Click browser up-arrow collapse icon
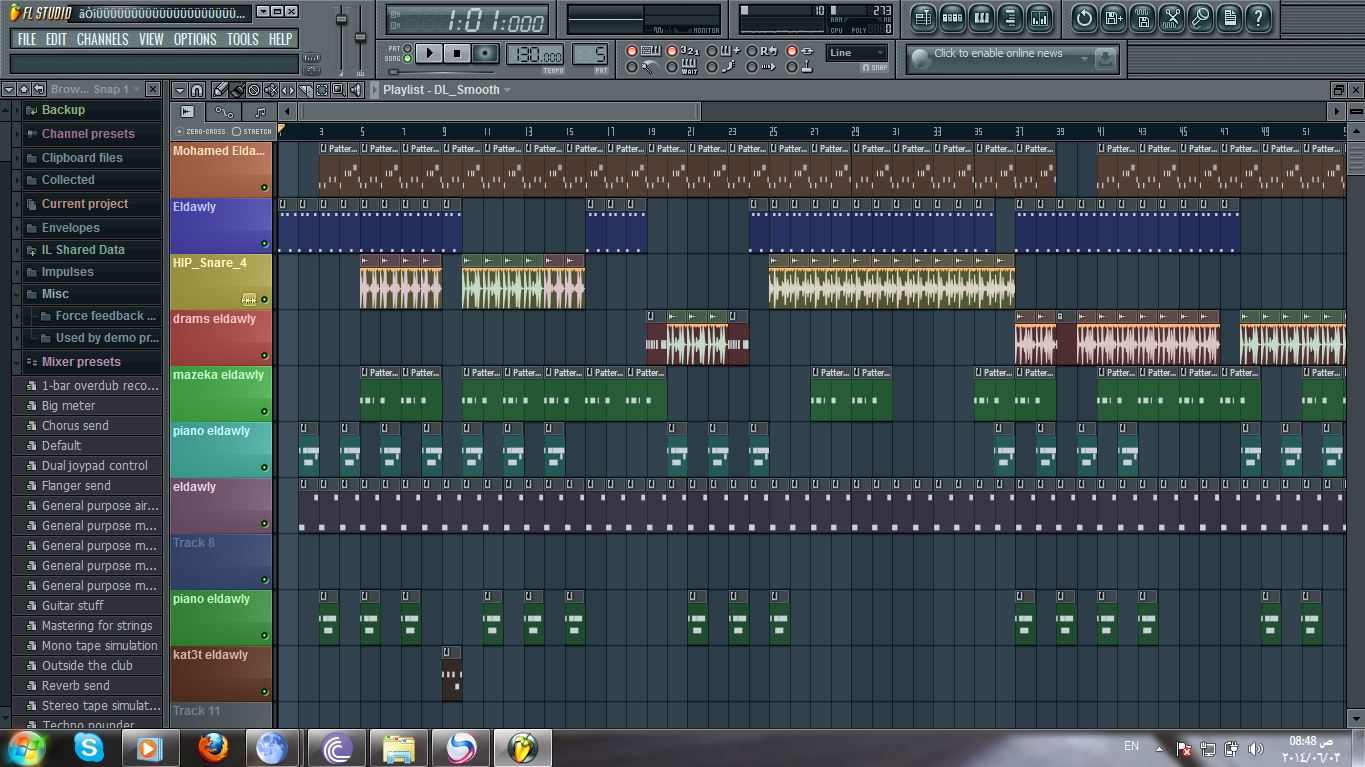Screen dimensions: 1365x767 tap(24, 89)
